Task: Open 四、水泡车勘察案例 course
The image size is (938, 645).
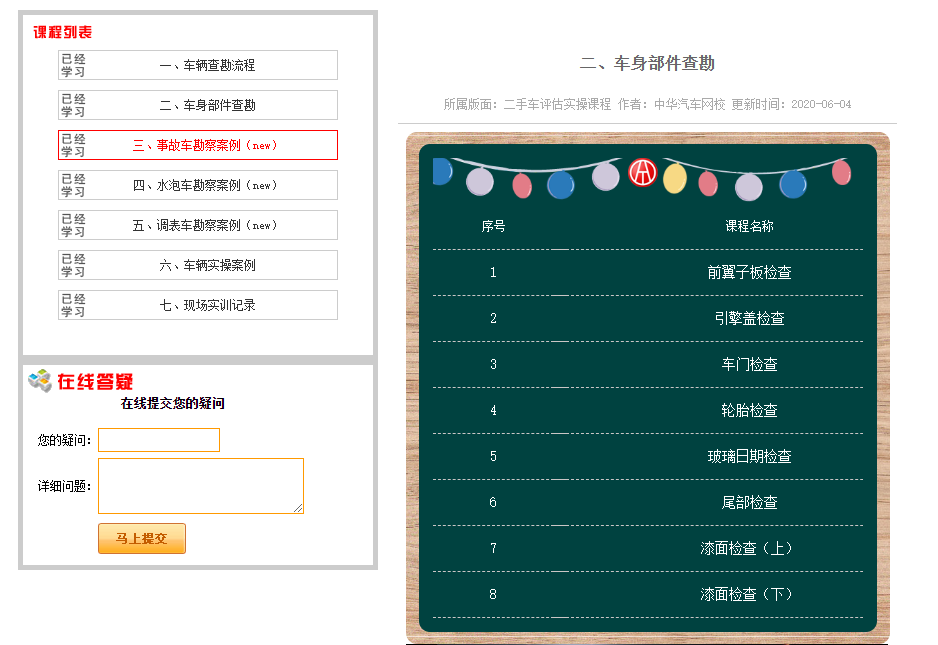Action: [x=205, y=185]
